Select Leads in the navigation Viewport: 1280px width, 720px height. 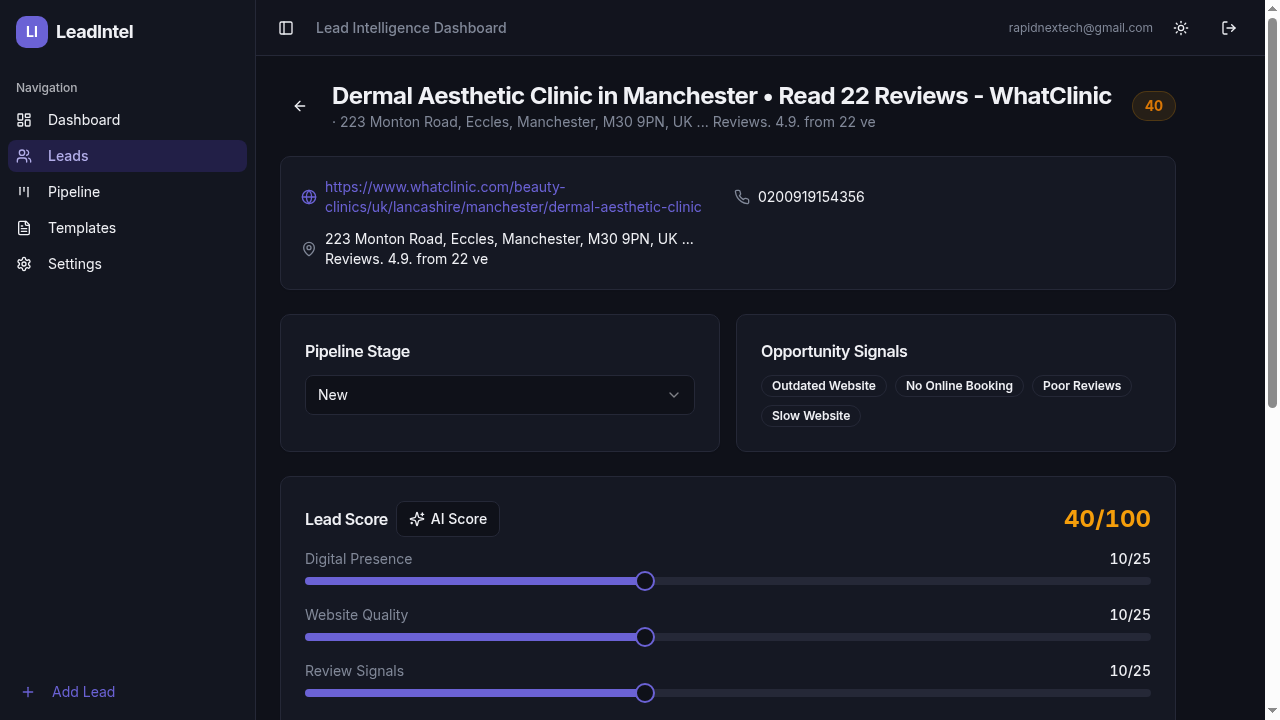127,156
